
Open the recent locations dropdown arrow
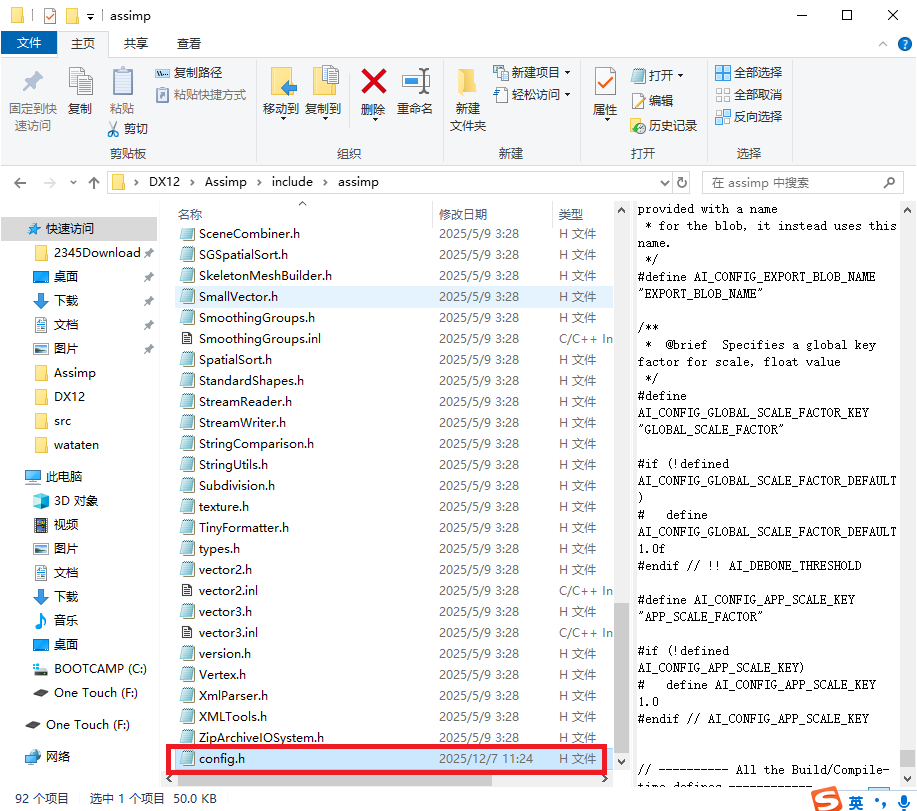73,183
